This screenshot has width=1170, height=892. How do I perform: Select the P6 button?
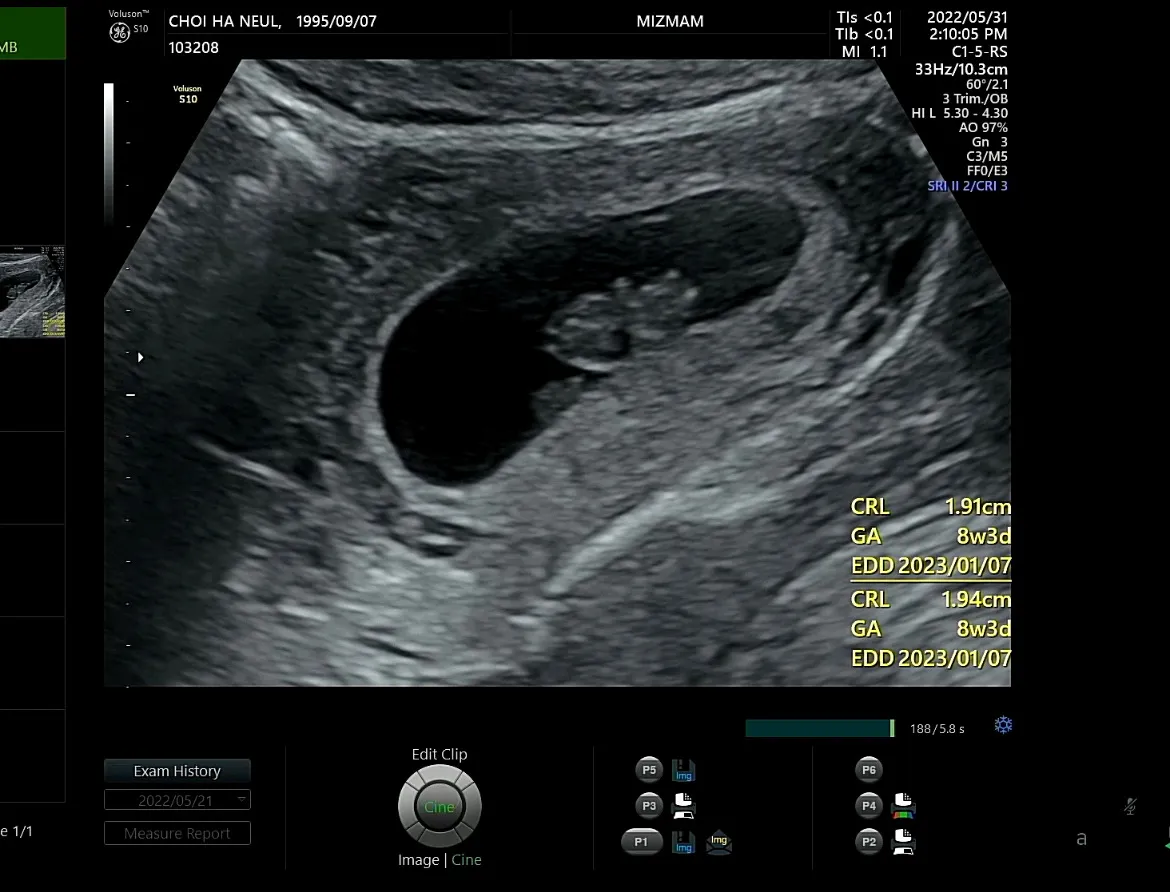[869, 770]
